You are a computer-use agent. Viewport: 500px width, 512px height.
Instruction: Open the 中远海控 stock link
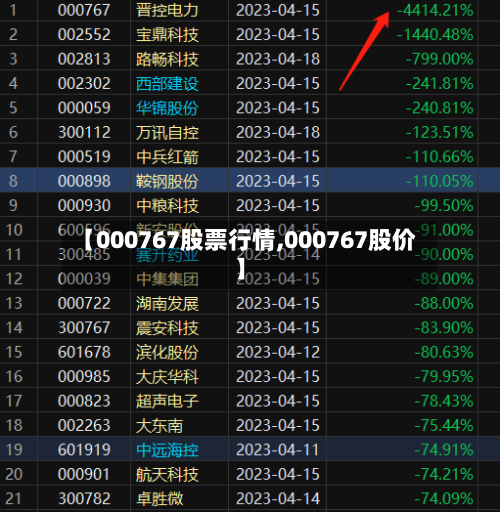click(167, 450)
